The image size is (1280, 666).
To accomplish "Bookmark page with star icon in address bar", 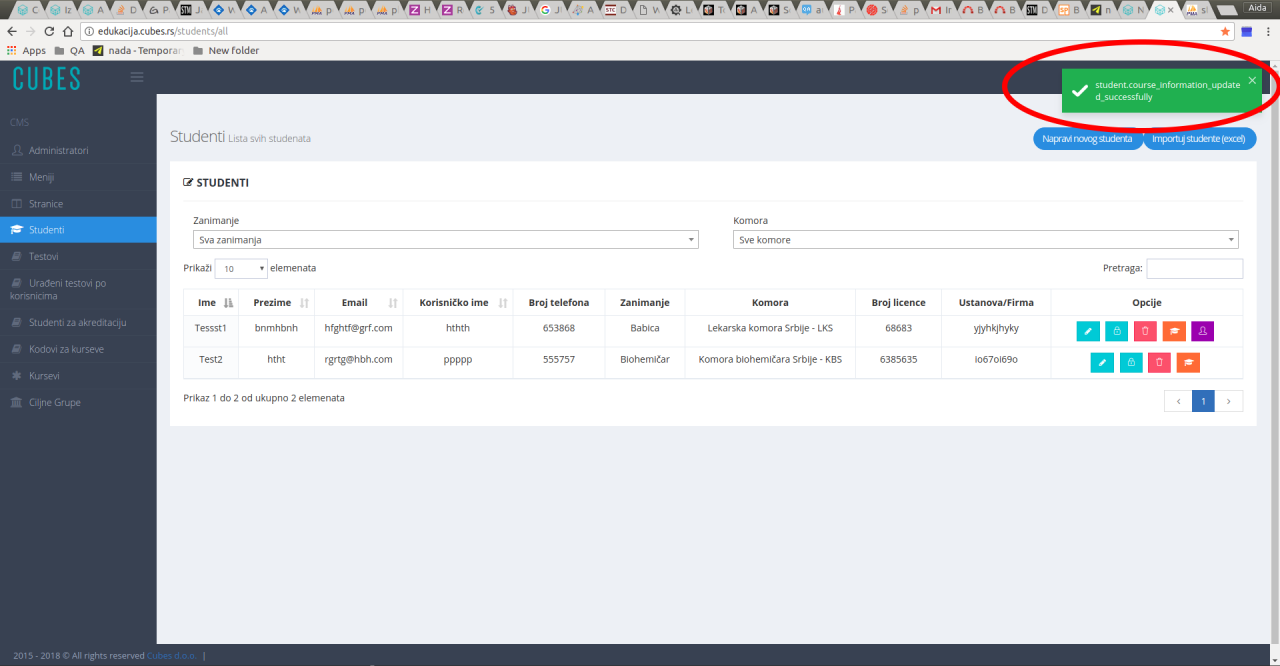I will (1225, 32).
